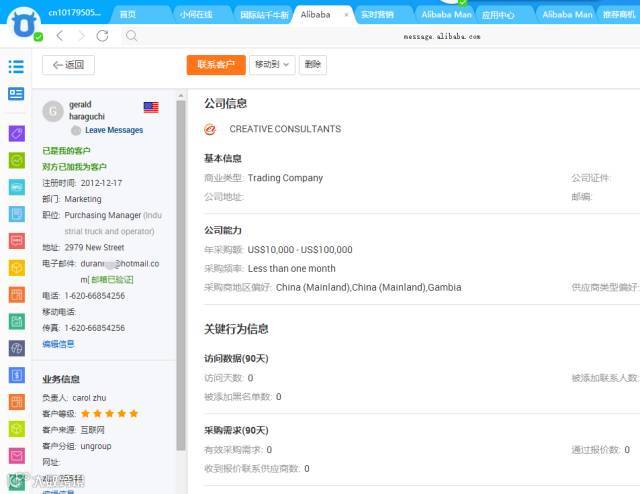Open the green checkmark sidebar icon
This screenshot has width=640, height=494.
pos(17,160)
